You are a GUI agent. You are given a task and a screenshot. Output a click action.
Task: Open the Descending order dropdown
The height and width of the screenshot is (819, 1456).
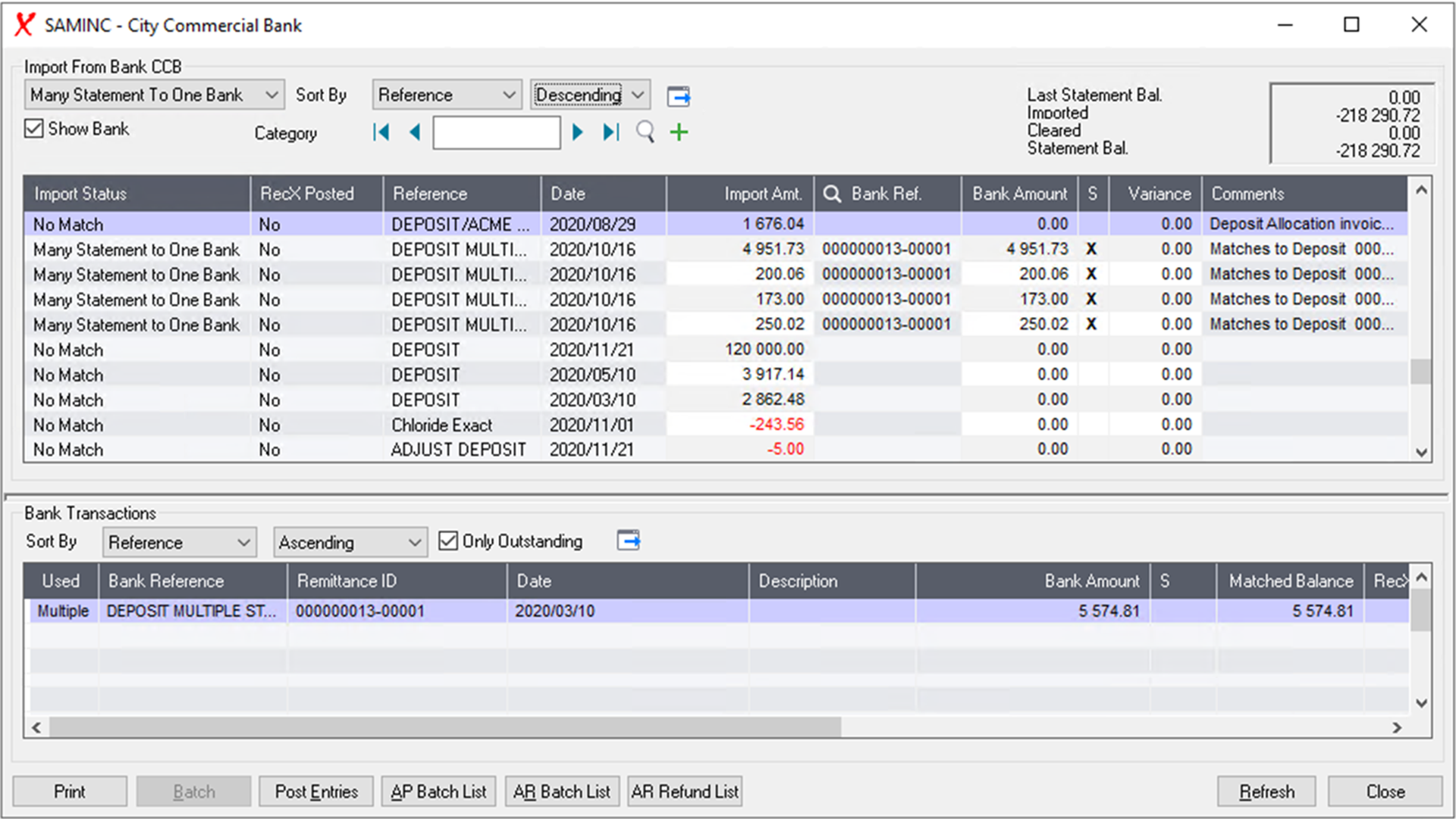590,95
